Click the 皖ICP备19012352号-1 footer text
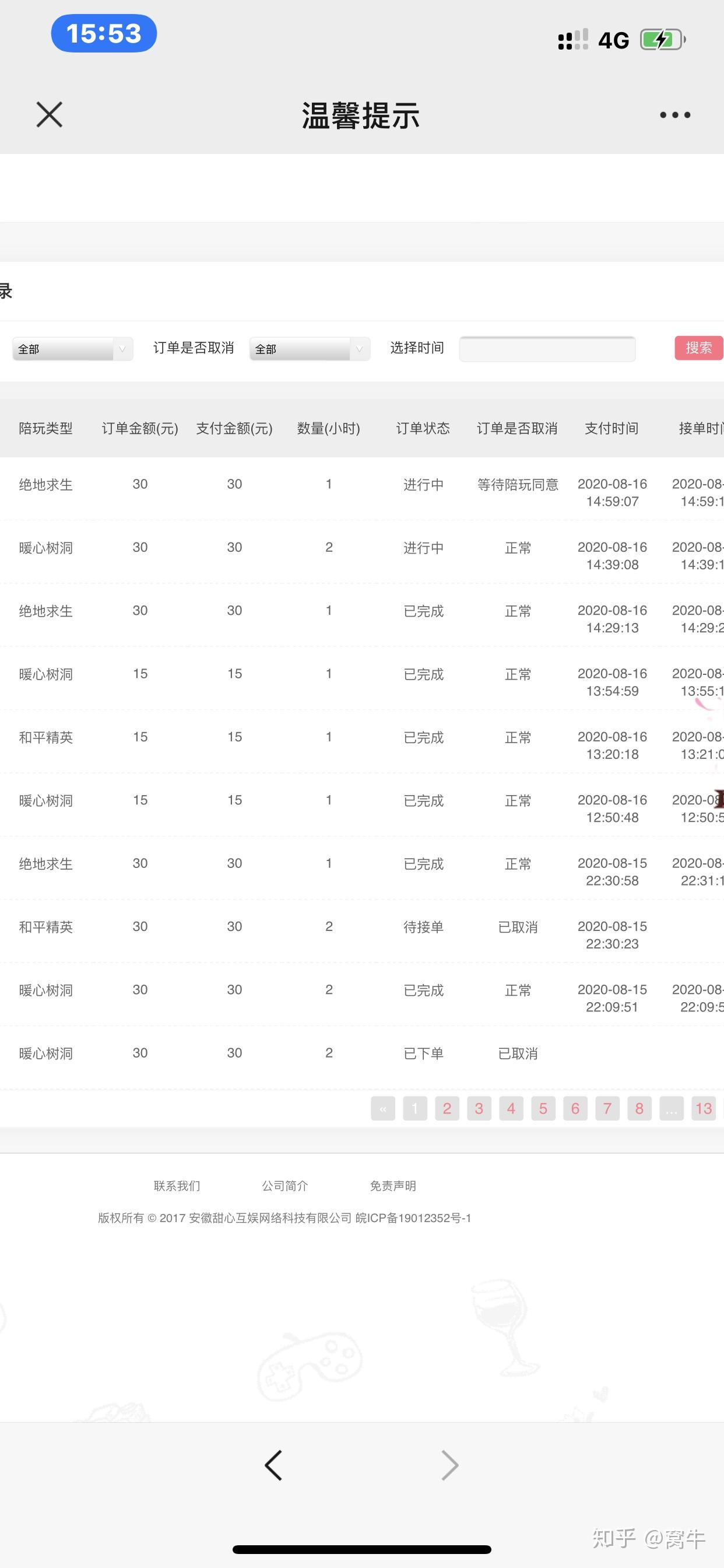The height and width of the screenshot is (1568, 724). coord(413,1218)
